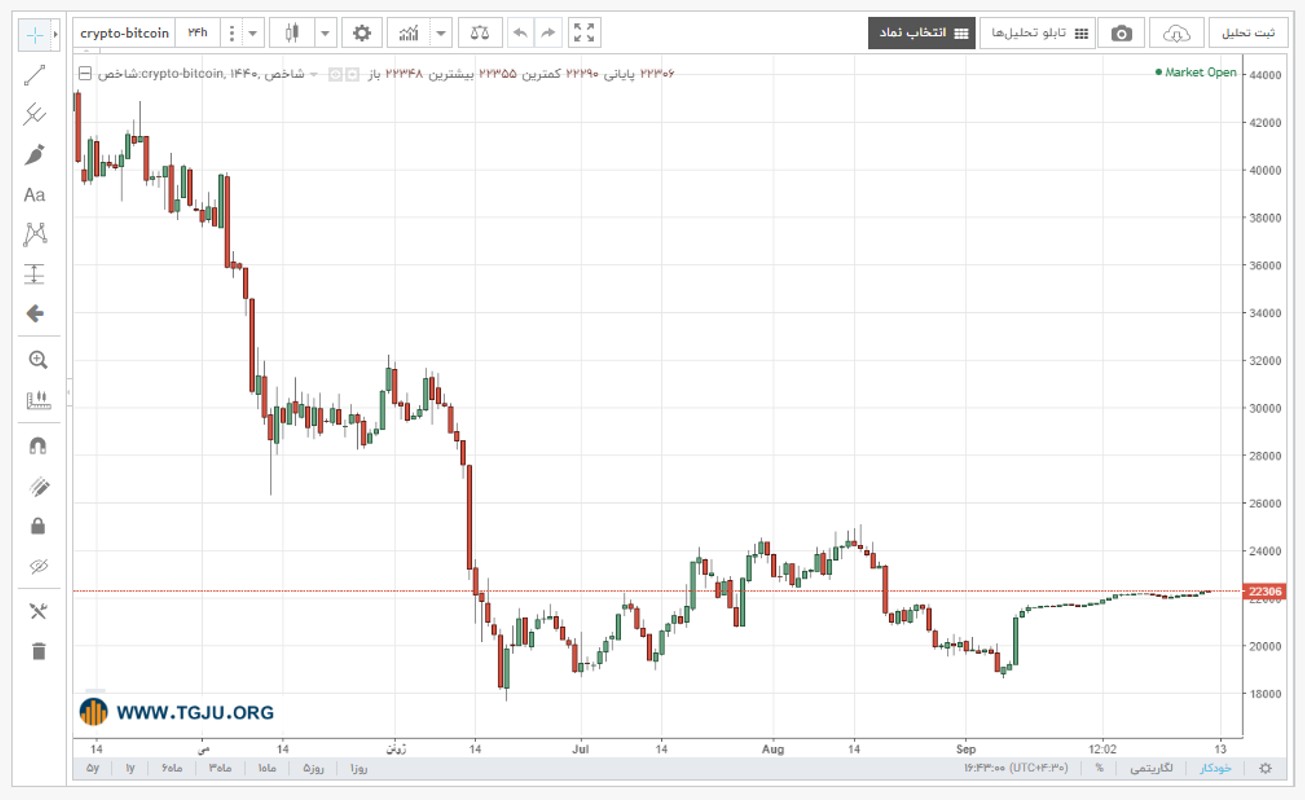Open the tools wrench-and-screwdriver icon
Image resolution: width=1305 pixels, height=800 pixels.
[x=38, y=611]
